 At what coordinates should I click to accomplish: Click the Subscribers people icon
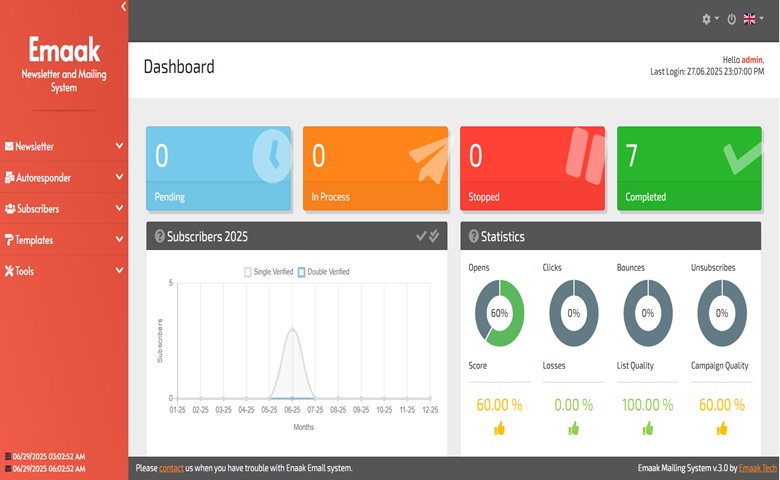click(10, 208)
